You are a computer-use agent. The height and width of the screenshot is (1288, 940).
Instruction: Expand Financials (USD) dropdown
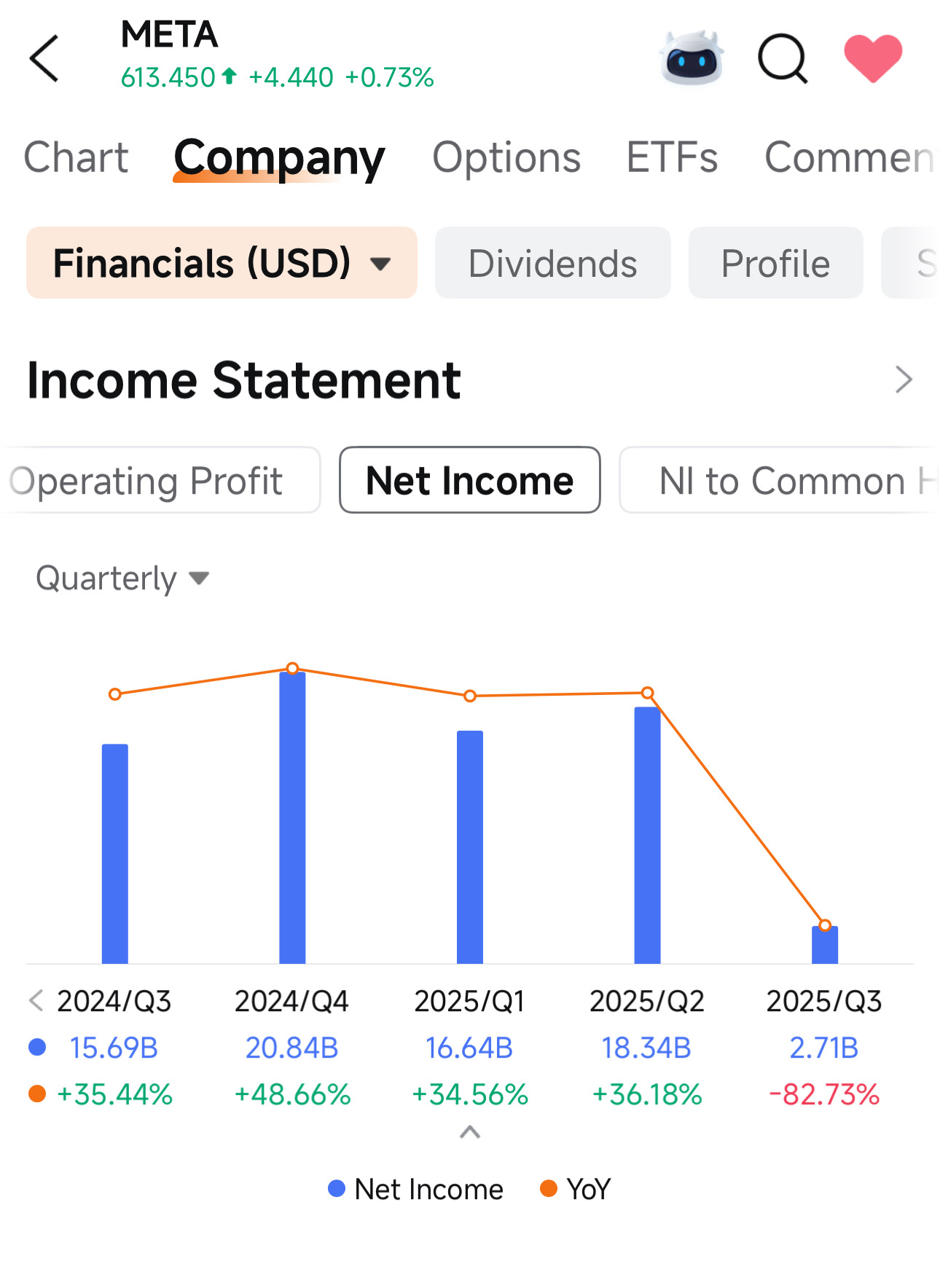222,263
